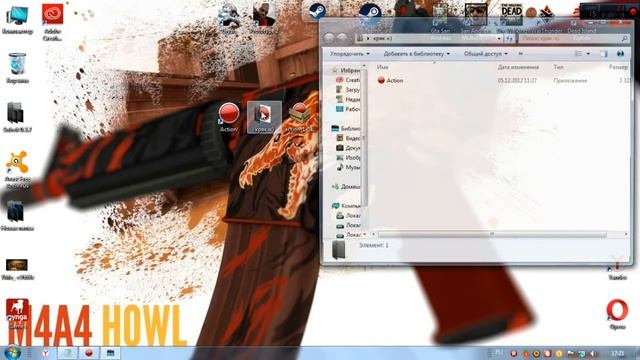640x360 pixels.
Task: Open Creative Cloud Files favorite
Action: [x=348, y=80]
